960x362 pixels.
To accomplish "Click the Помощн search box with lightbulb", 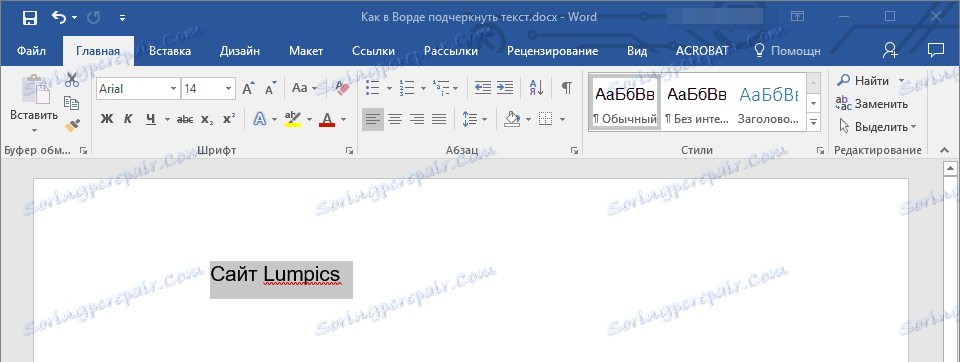I will (787, 51).
